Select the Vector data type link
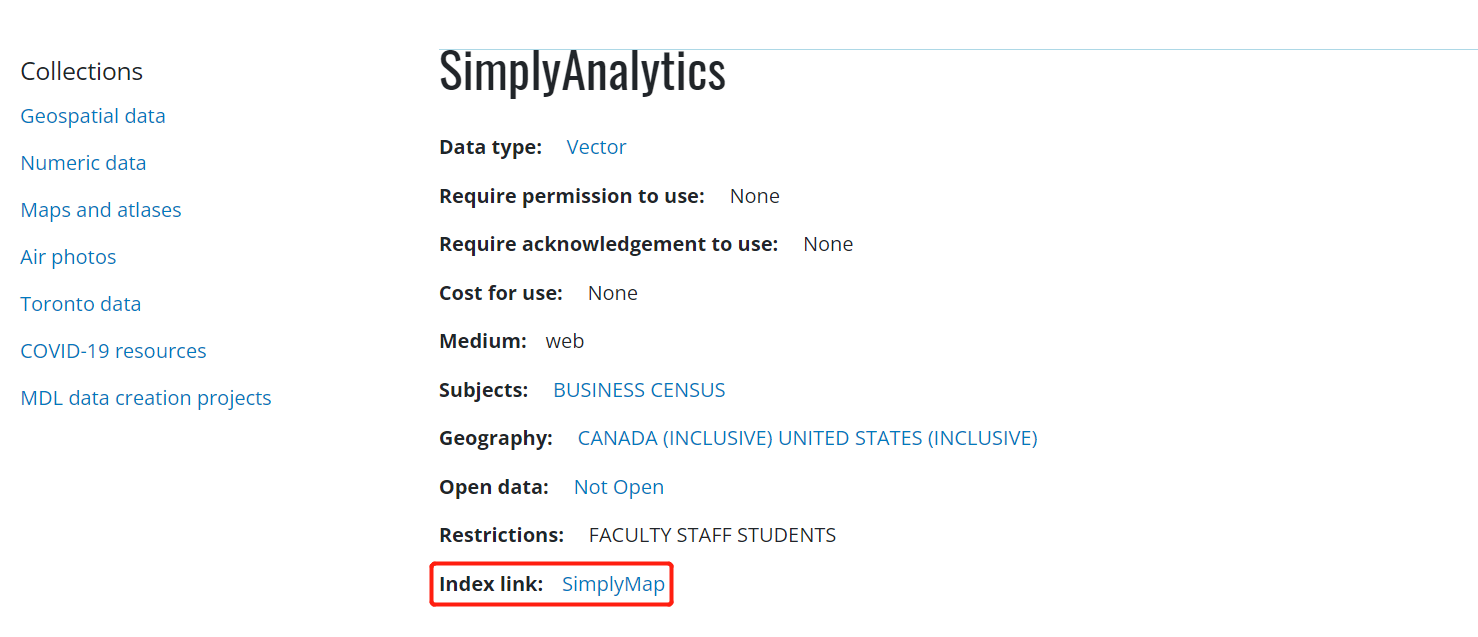Screen dimensions: 1478x637 (596, 146)
